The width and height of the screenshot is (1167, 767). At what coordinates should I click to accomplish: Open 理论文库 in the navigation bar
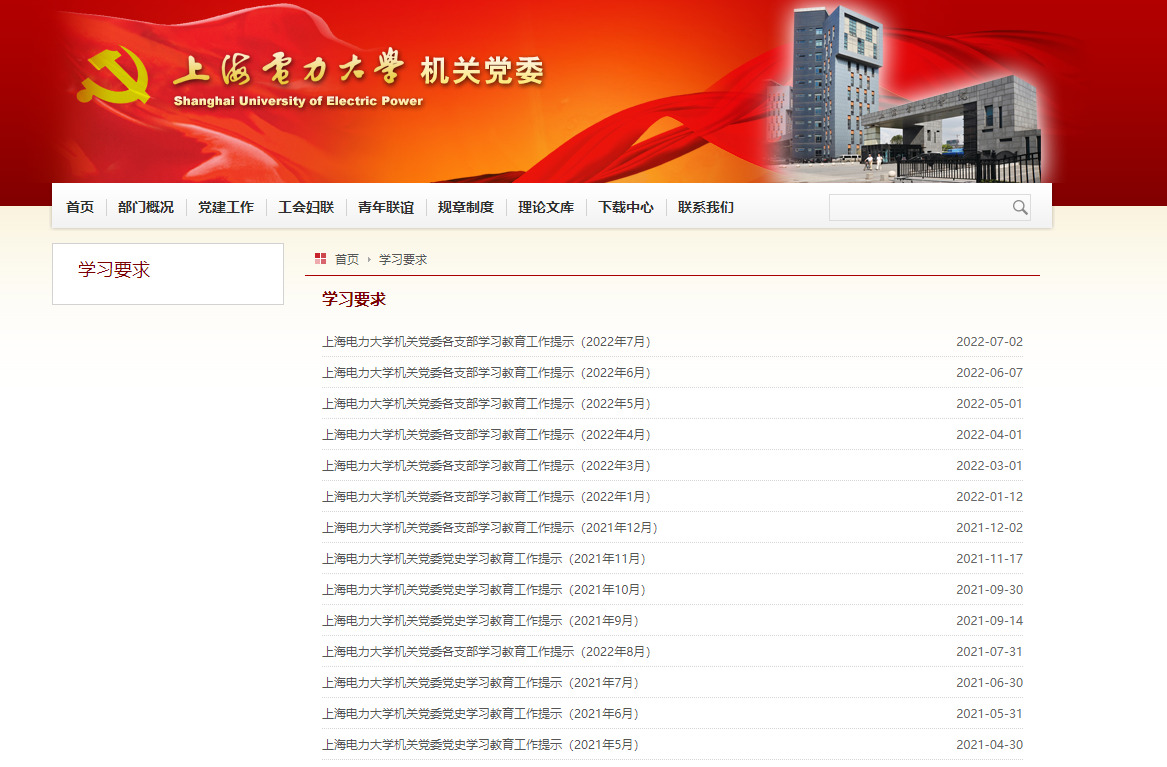click(546, 208)
